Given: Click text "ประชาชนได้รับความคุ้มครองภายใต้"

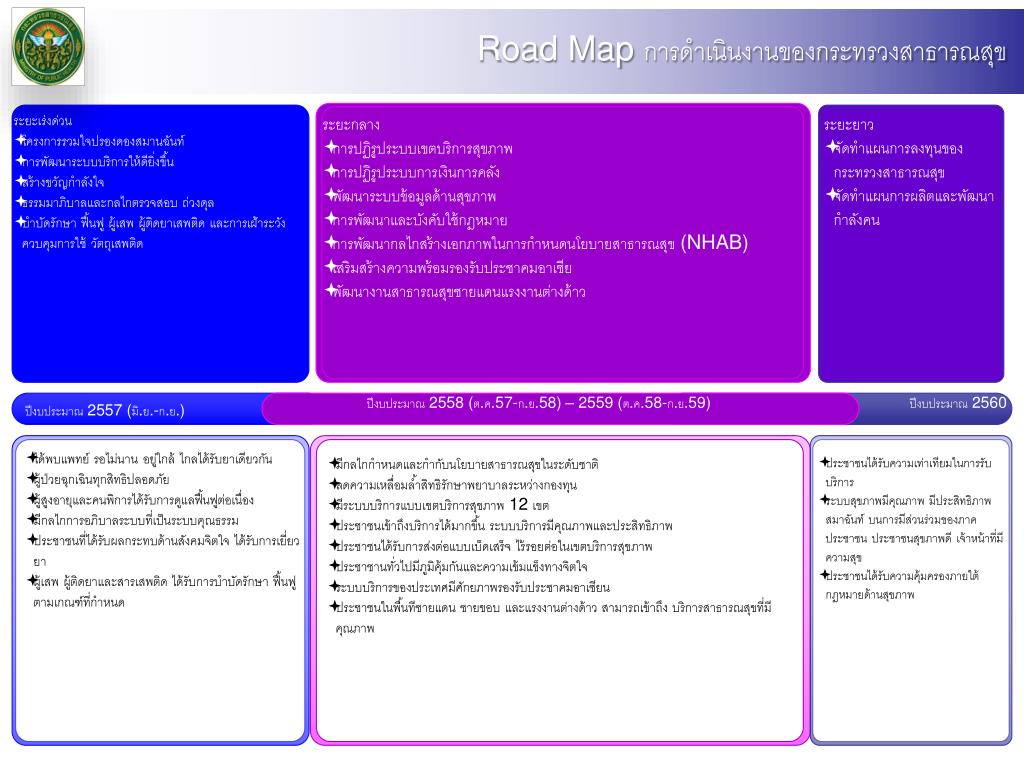Looking at the screenshot, I should coord(903,576).
